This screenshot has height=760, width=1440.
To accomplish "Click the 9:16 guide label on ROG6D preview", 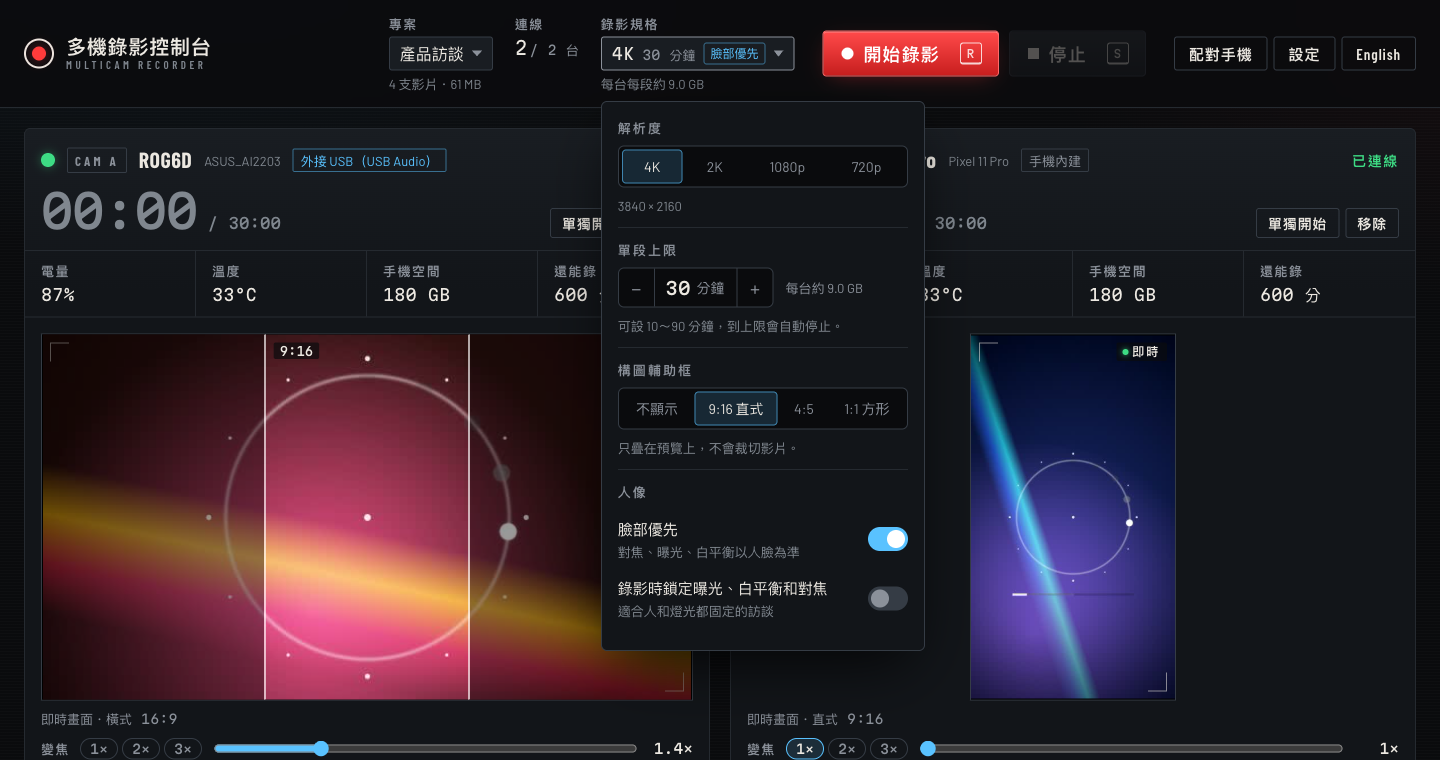I will [296, 351].
